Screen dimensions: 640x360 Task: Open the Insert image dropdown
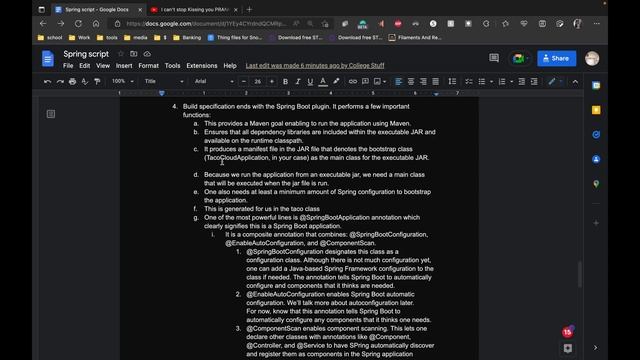[380, 82]
